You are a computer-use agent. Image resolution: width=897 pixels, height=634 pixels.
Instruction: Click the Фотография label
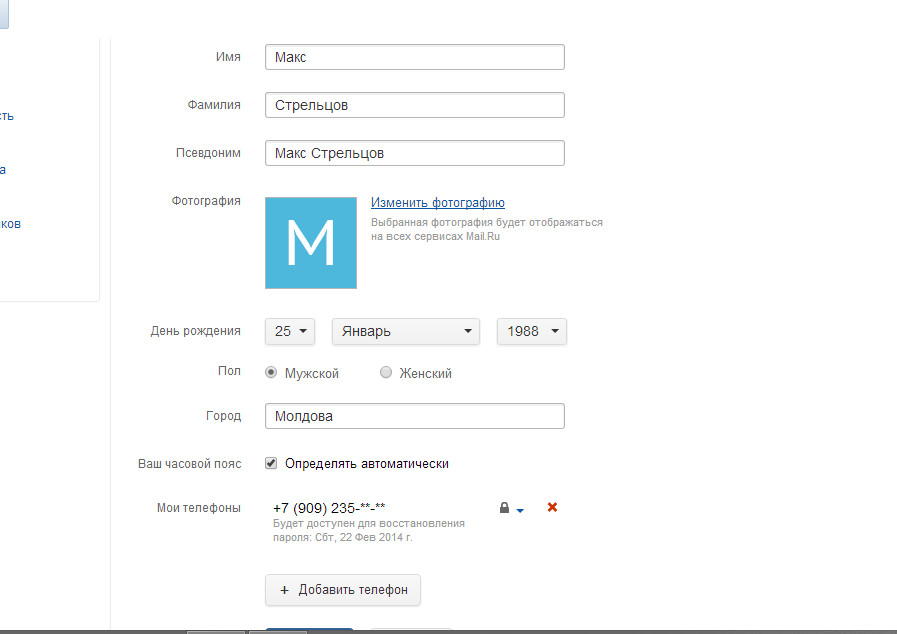206,201
